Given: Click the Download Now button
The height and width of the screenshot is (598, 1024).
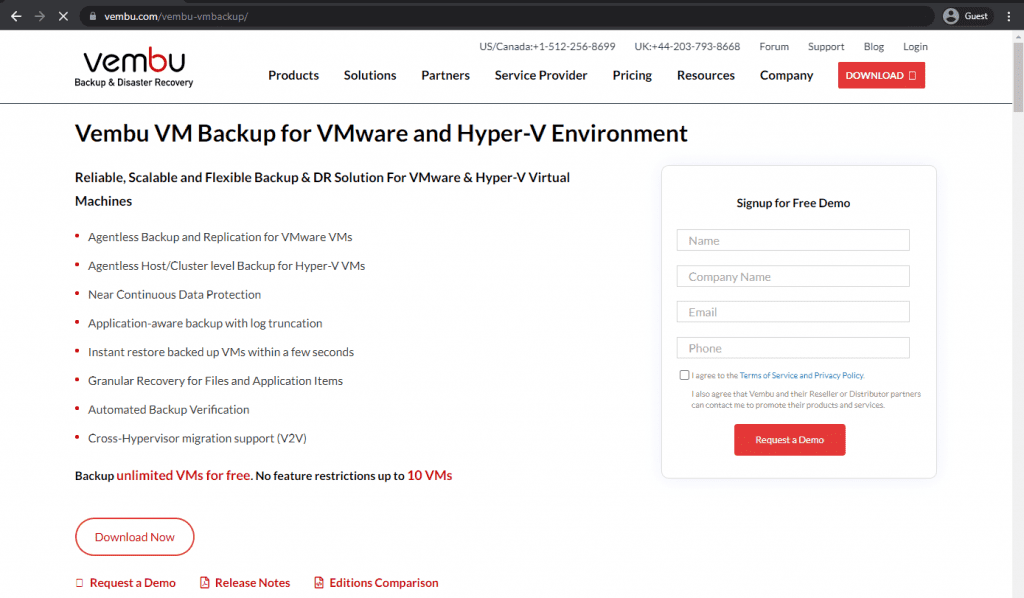Looking at the screenshot, I should click(134, 537).
